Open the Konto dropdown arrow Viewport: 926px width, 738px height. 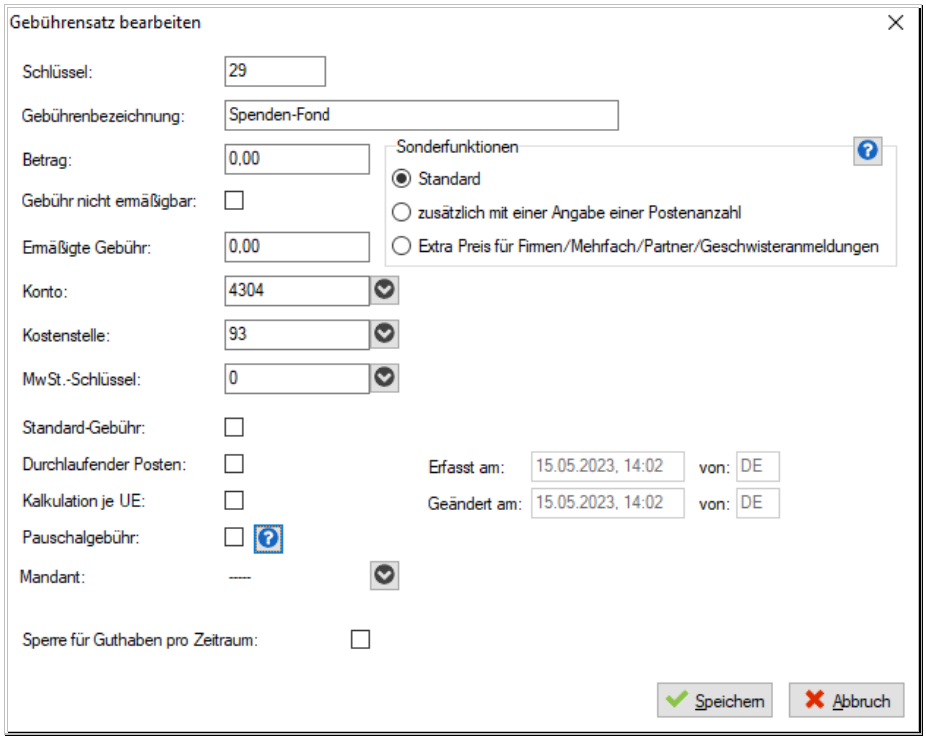384,290
